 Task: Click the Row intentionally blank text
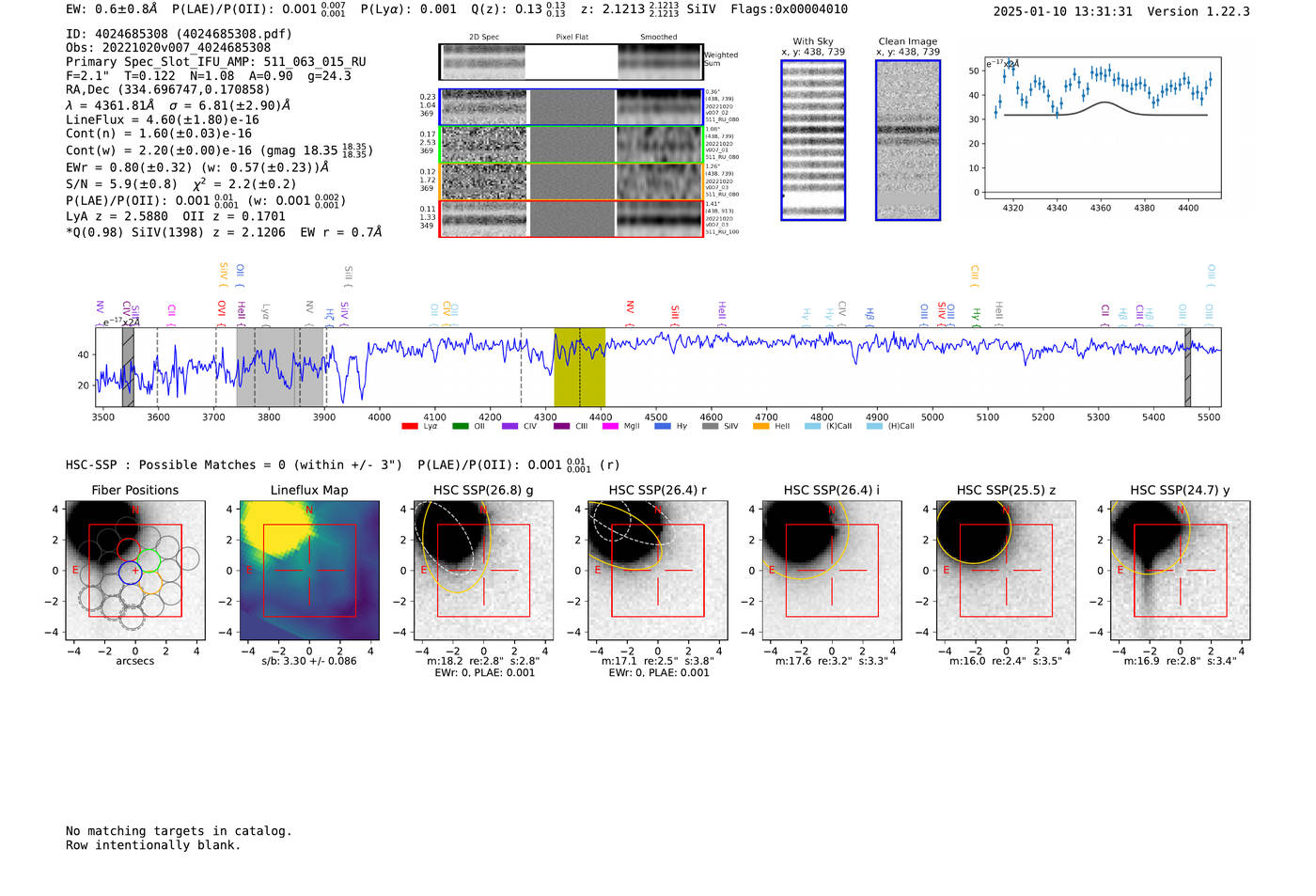tap(153, 845)
